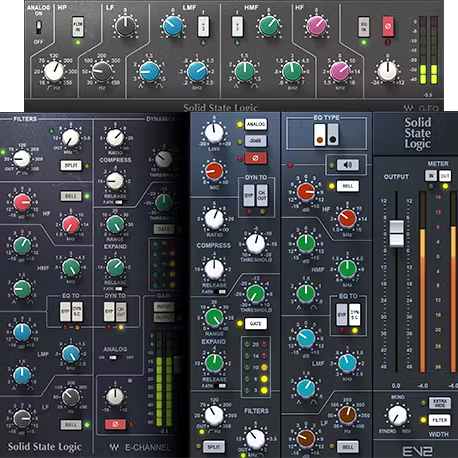Viewport: 458px width, 458px height.
Task: Click the red MIC gain knob in EV2
Action: 214,171
